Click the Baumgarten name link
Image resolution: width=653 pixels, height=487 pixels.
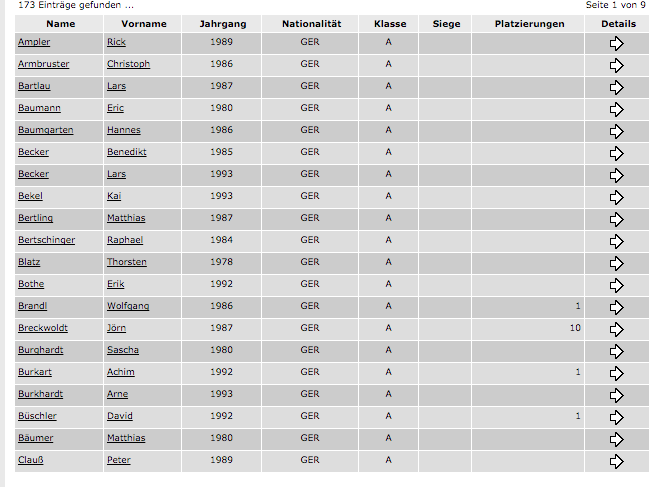44,130
